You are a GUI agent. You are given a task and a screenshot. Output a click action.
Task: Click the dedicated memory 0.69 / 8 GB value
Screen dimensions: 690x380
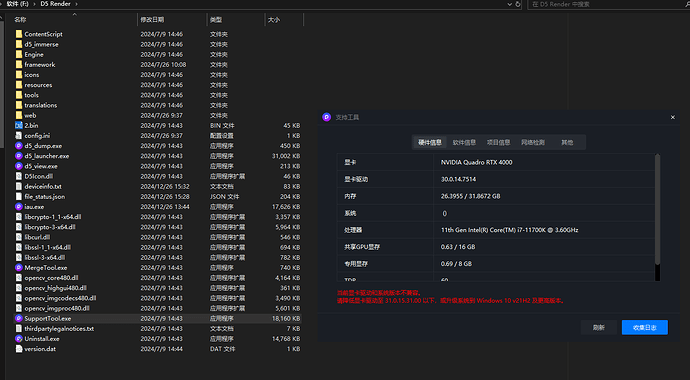(456, 263)
